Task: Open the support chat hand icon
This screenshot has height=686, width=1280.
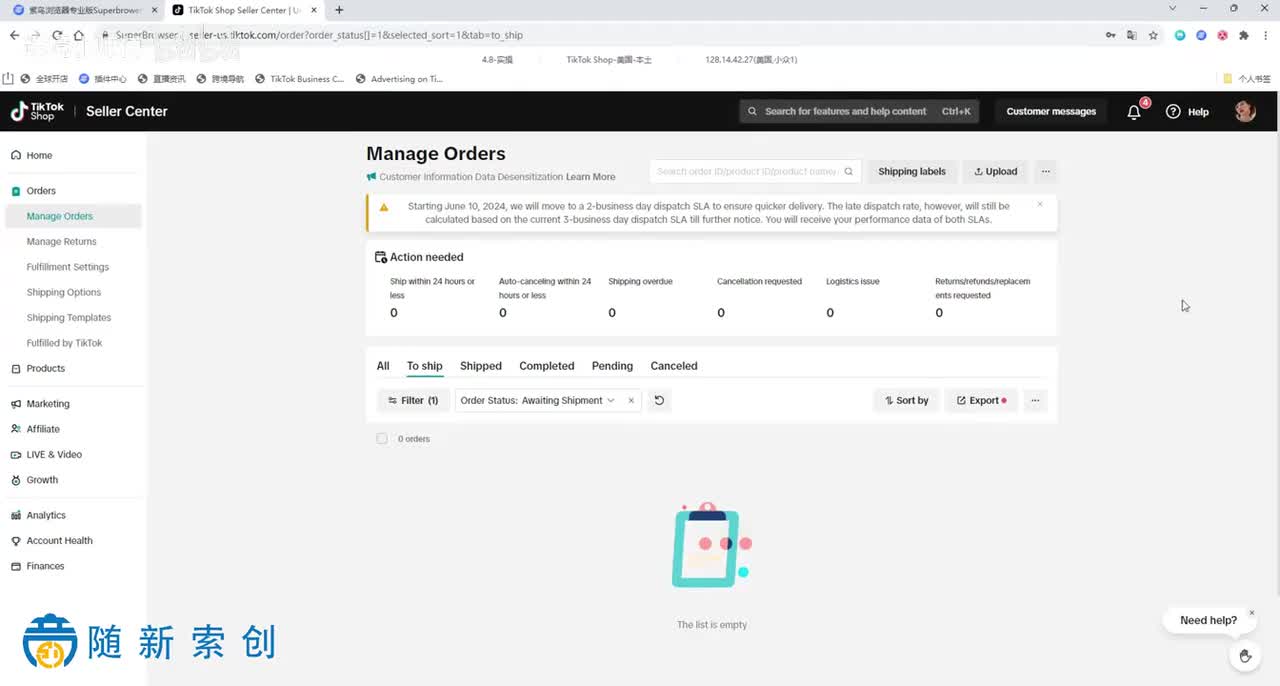Action: 1245,656
